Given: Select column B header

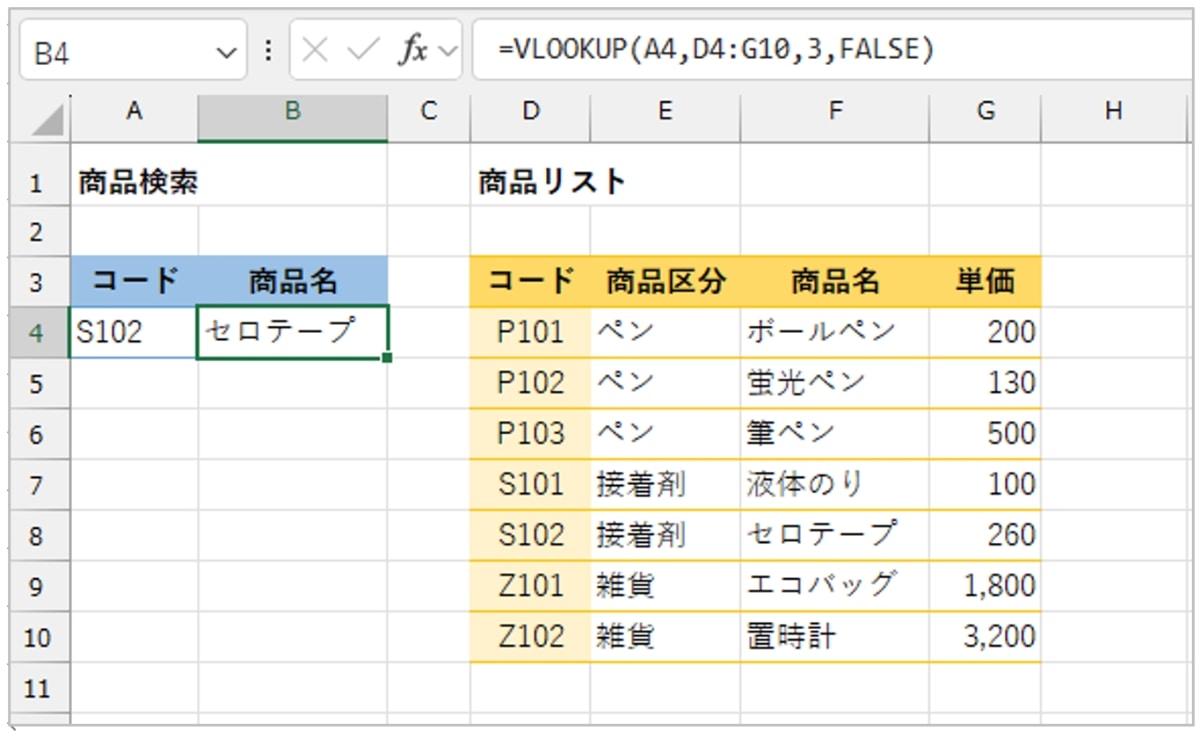Looking at the screenshot, I should (x=293, y=112).
